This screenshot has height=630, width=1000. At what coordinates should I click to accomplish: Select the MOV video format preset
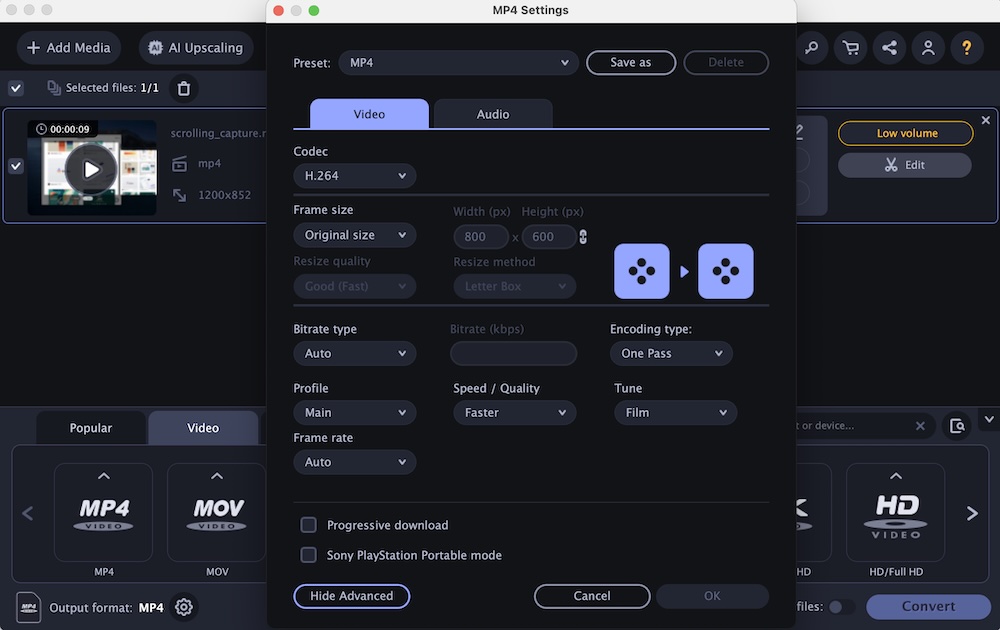pyautogui.click(x=215, y=513)
